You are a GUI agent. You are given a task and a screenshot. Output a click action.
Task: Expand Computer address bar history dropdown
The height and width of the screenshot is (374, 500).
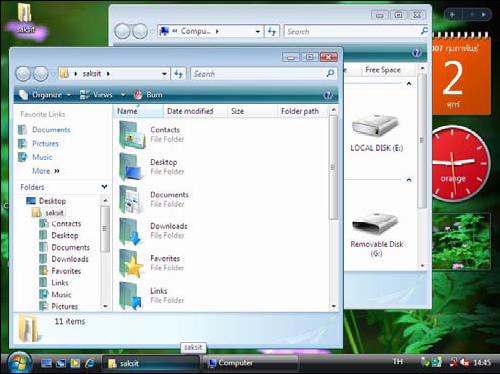coord(258,31)
